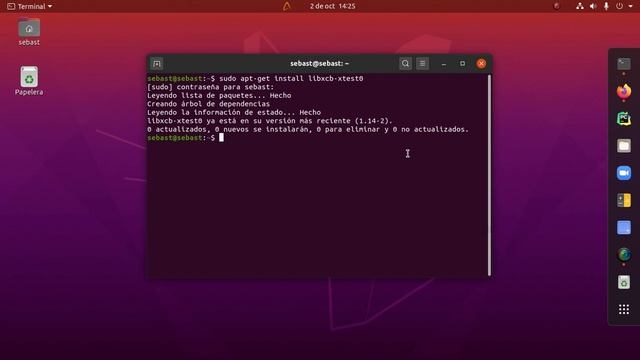Launch Terminal from the dock

pyautogui.click(x=624, y=64)
